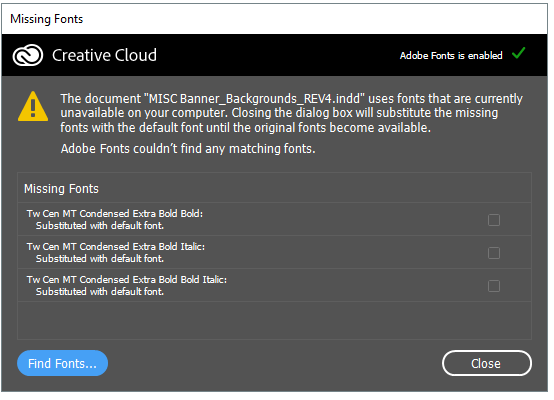Screen dimensions: 554x400
Task: Select the Tw Cen MT Condensed Extra Bold Bold Italic row
Action: (274, 285)
